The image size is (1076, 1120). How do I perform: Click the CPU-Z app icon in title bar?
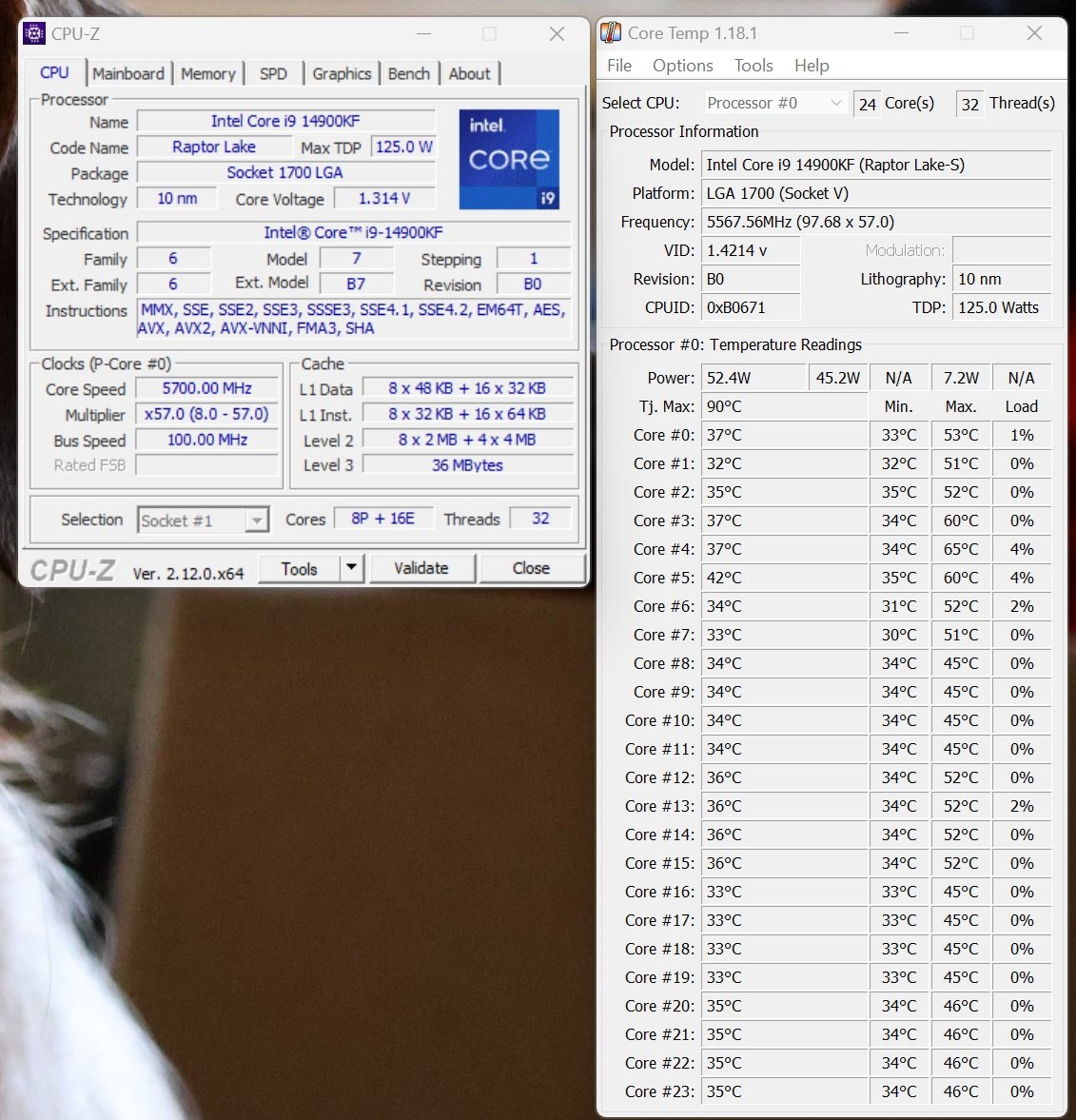pos(34,33)
